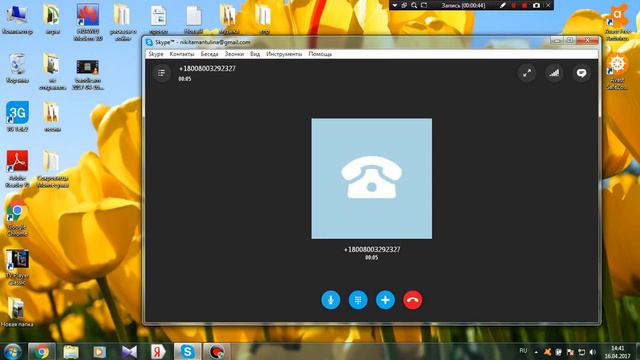Open Yandex from the taskbar

(158, 351)
